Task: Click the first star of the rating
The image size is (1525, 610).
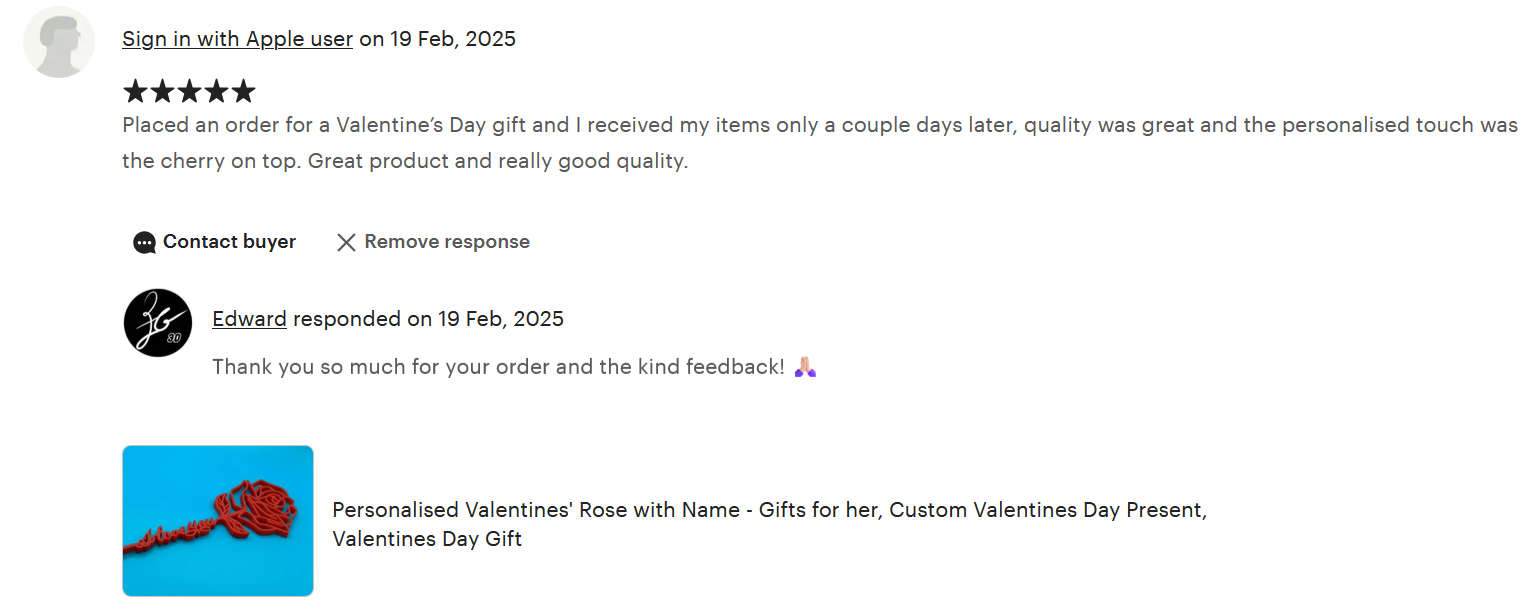Action: [x=135, y=92]
